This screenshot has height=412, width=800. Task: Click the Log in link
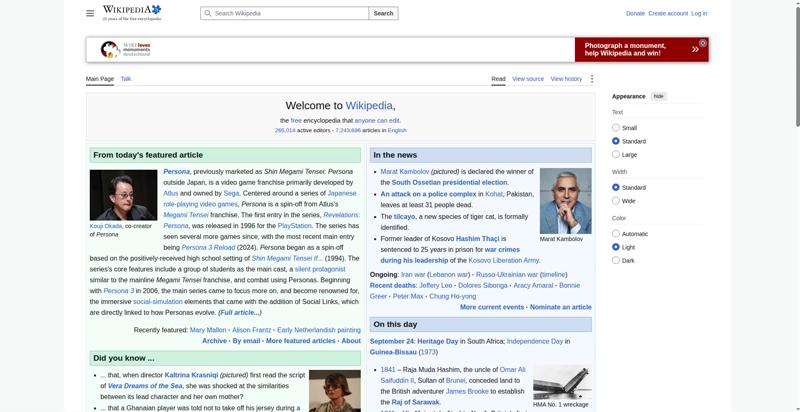tap(699, 13)
